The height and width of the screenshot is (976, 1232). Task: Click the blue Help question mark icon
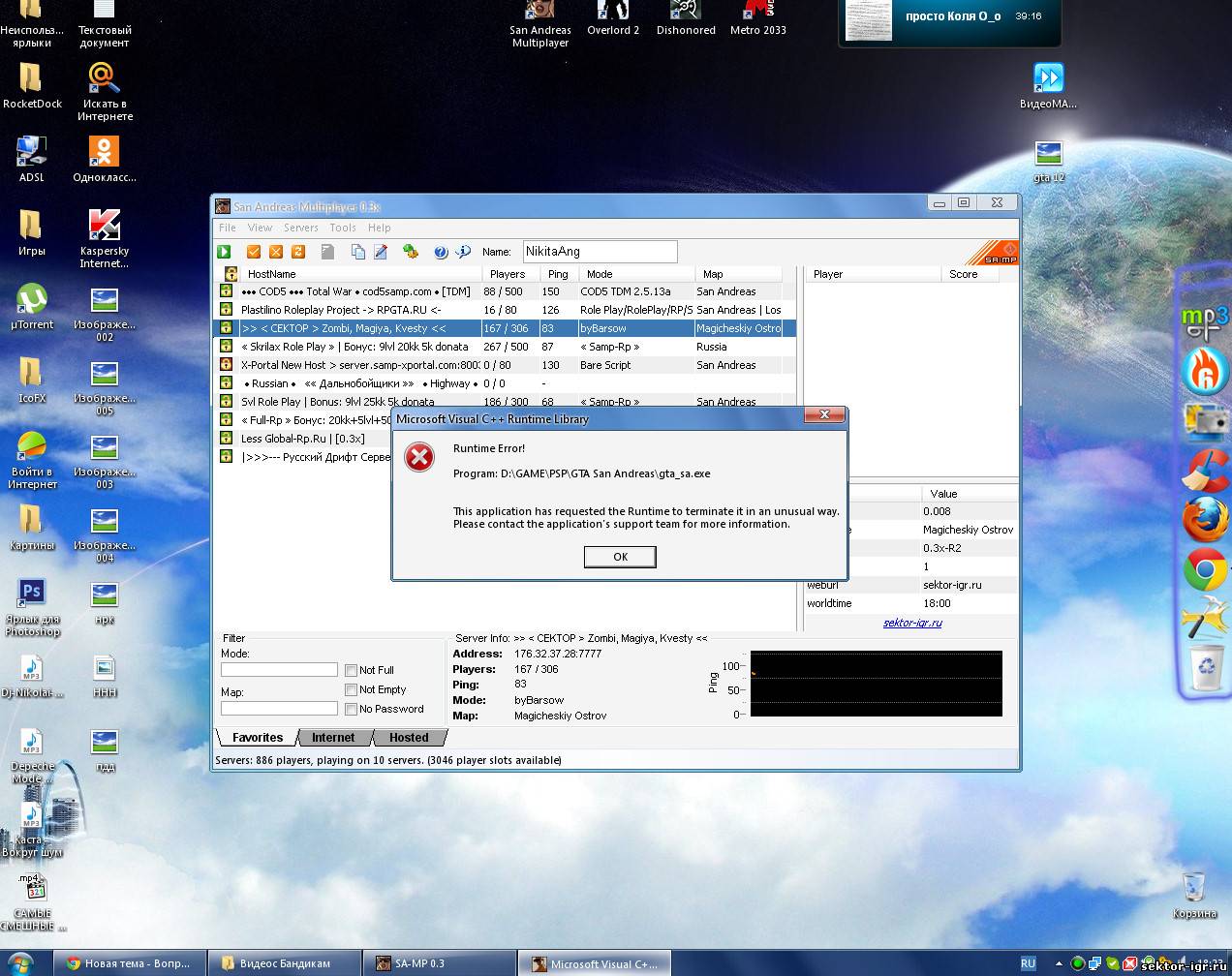pos(441,252)
